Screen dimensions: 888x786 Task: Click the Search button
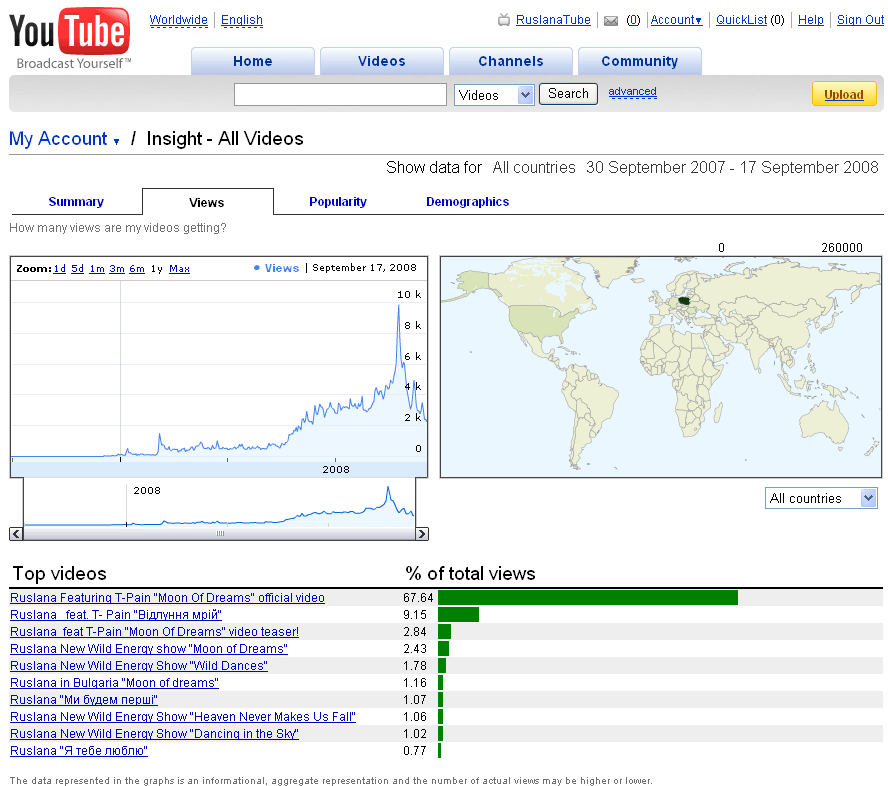point(568,93)
